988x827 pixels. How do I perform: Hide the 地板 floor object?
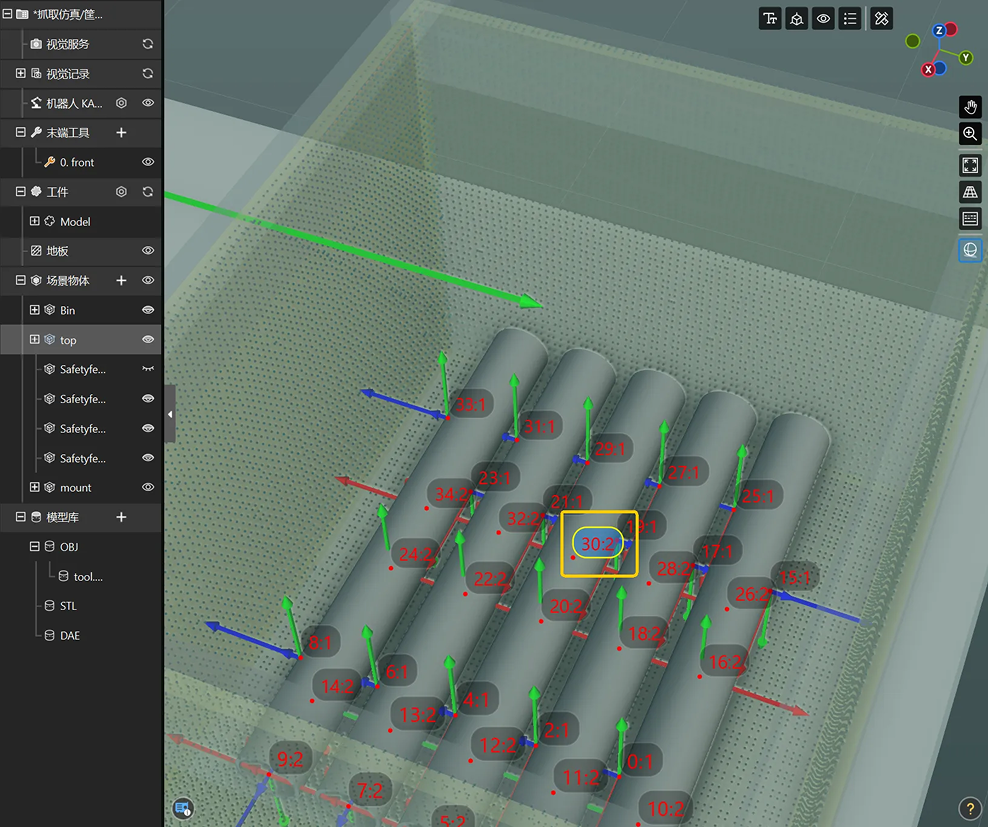[x=148, y=251]
